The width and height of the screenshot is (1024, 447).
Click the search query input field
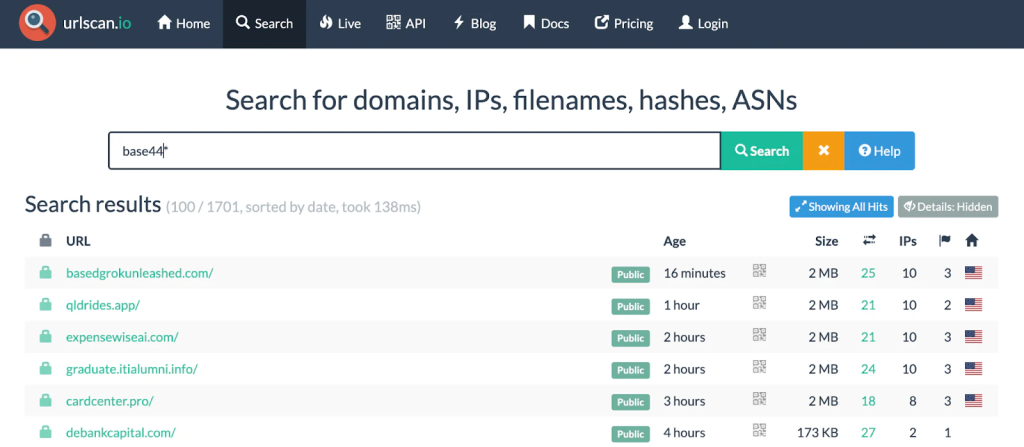click(x=414, y=151)
